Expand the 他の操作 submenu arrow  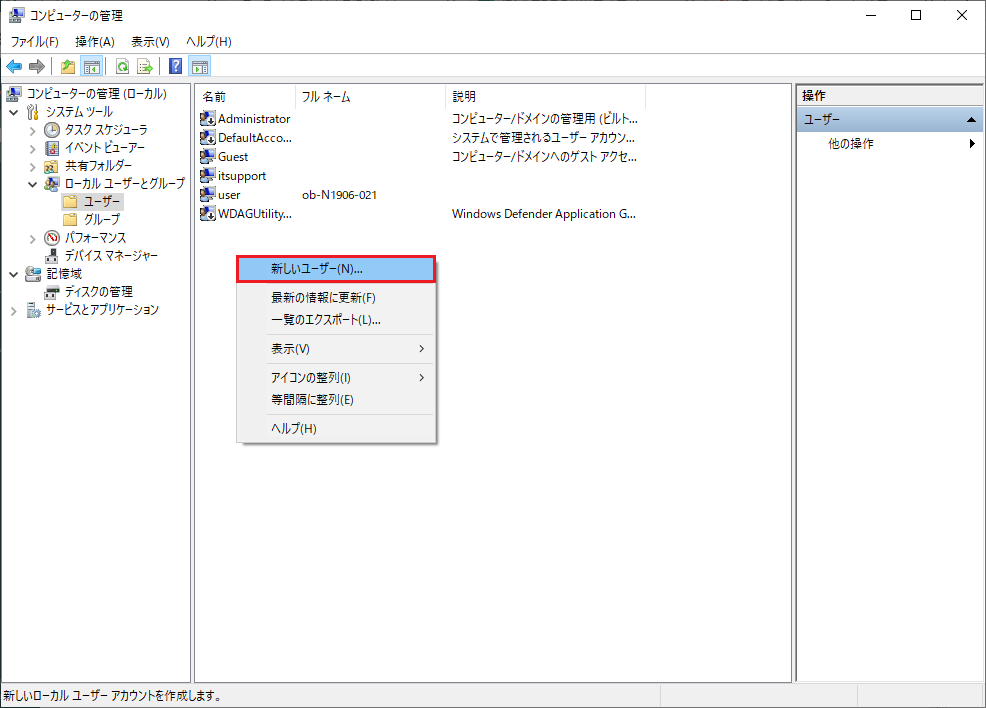coord(972,144)
